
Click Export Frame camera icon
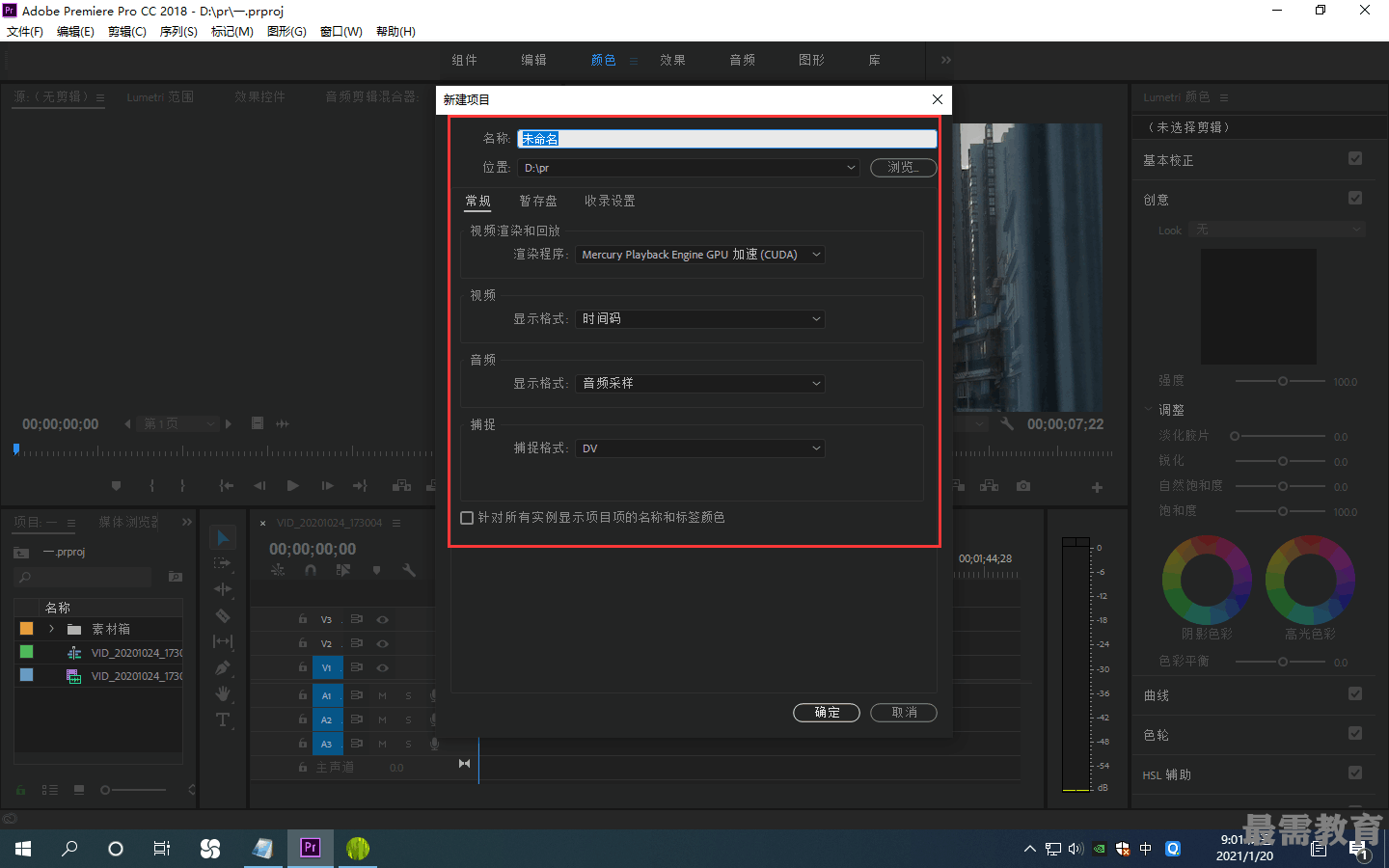pyautogui.click(x=1023, y=486)
